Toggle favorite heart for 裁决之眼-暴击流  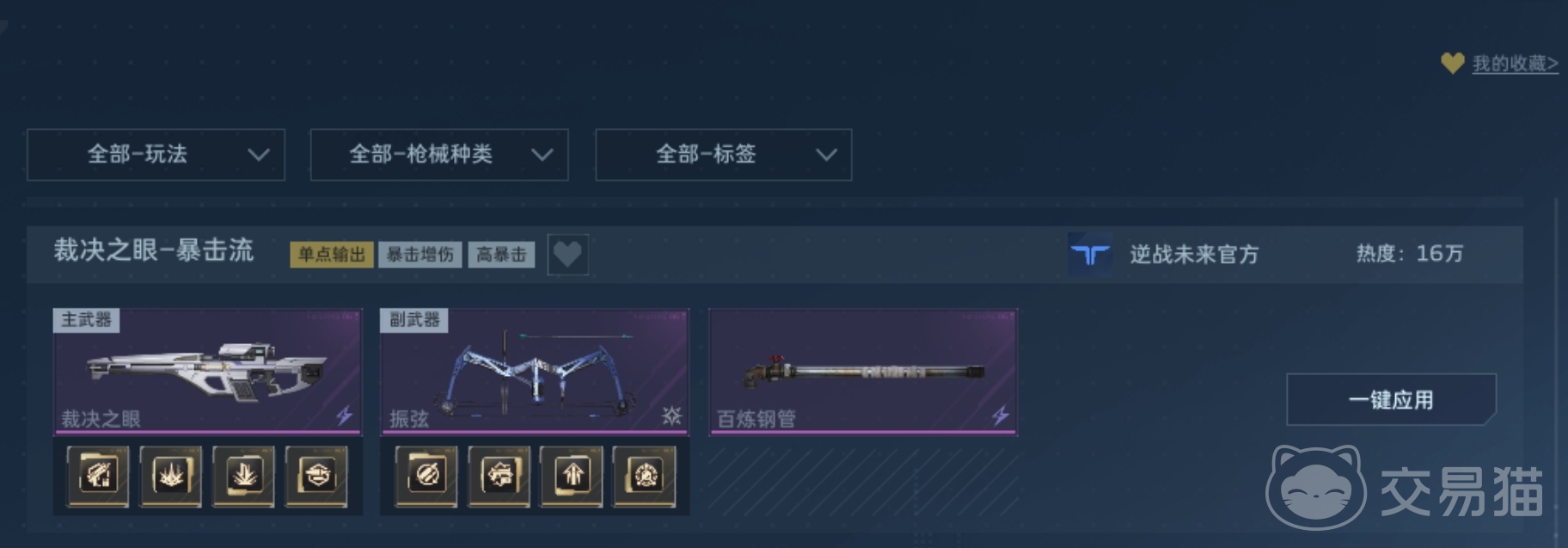567,255
